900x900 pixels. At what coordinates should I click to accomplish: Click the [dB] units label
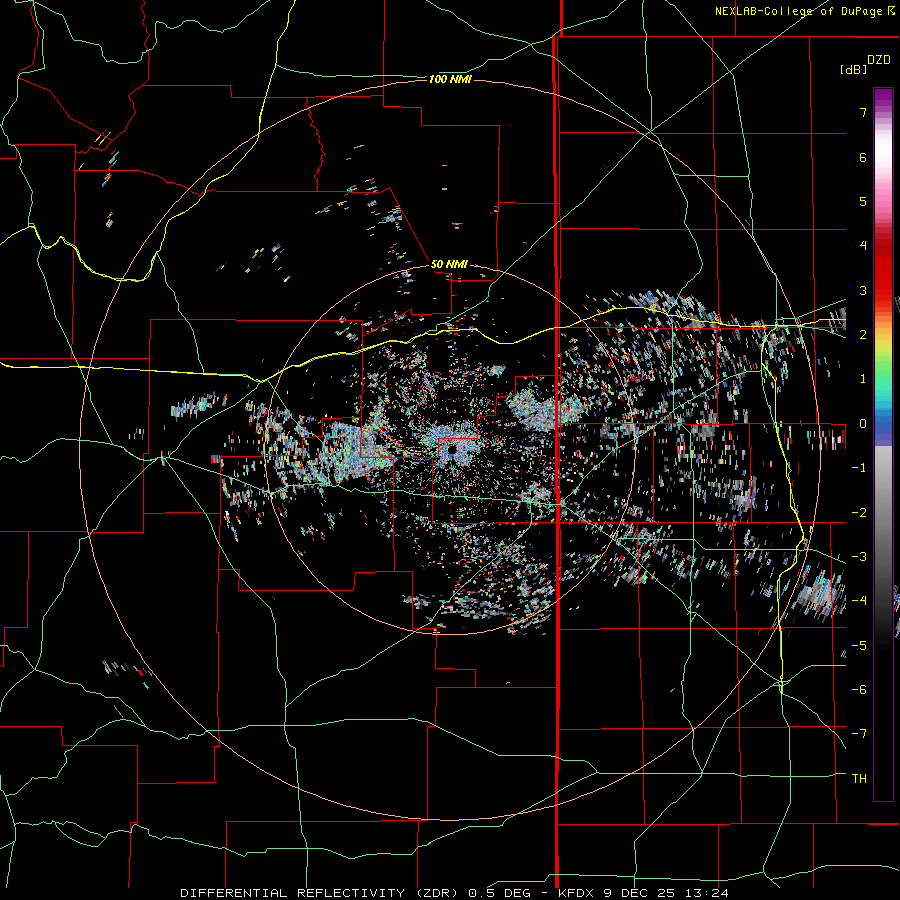click(x=854, y=69)
